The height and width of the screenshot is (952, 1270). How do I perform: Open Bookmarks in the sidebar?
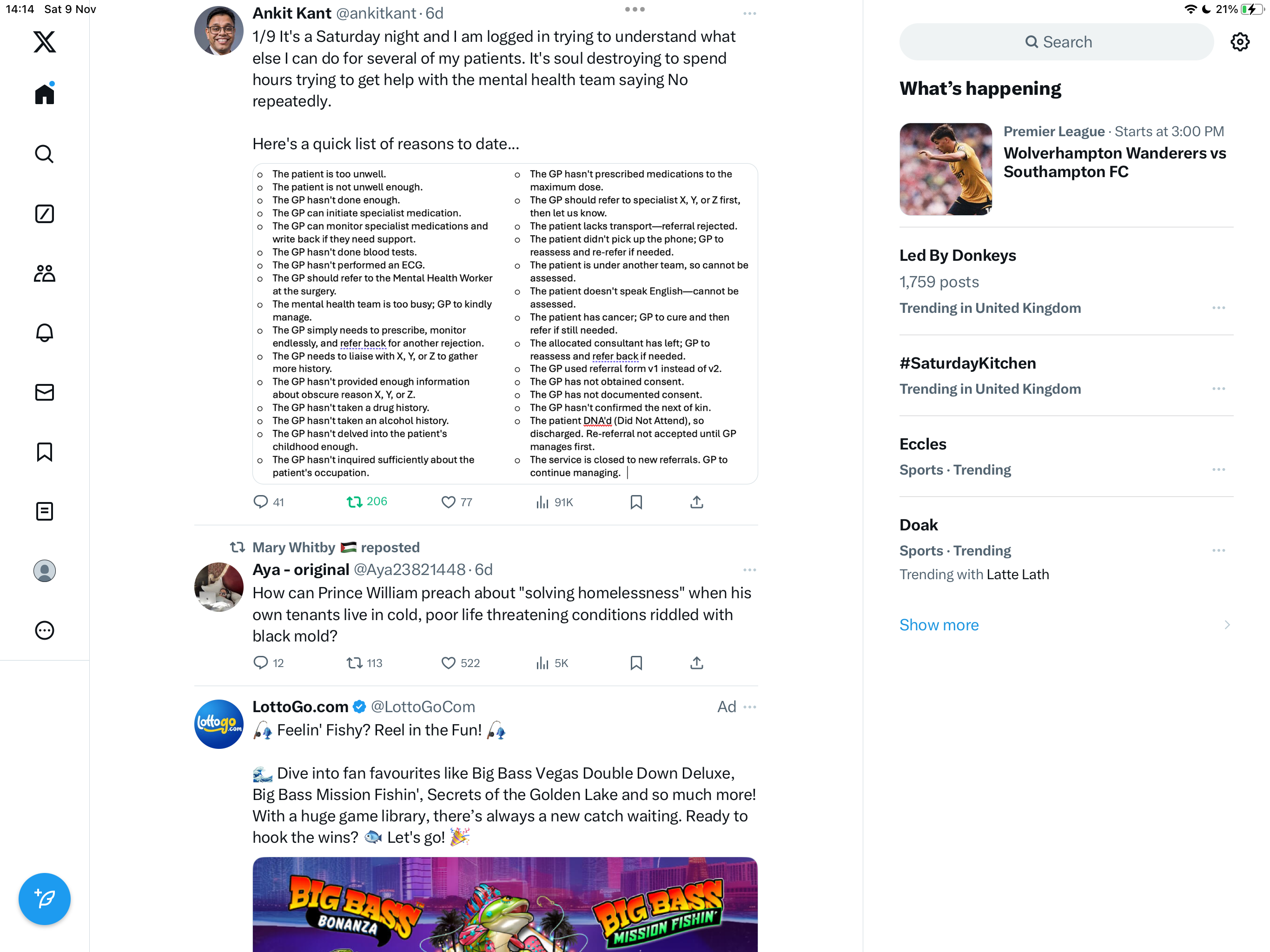[x=44, y=452]
